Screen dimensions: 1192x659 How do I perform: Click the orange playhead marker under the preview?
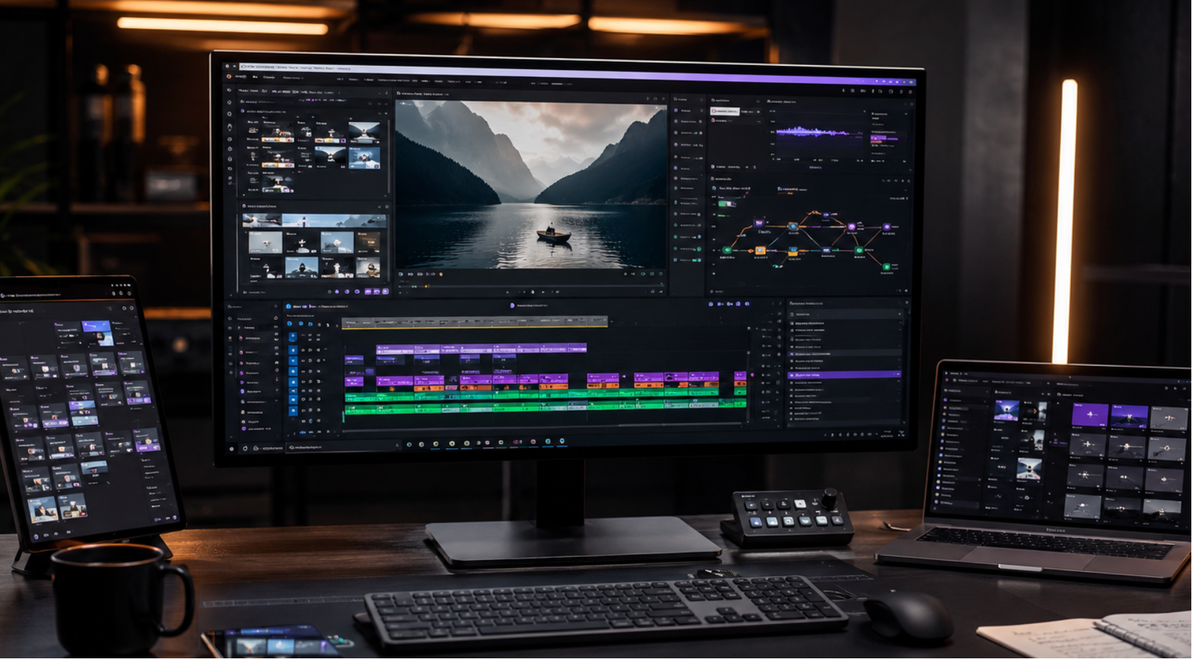point(426,287)
